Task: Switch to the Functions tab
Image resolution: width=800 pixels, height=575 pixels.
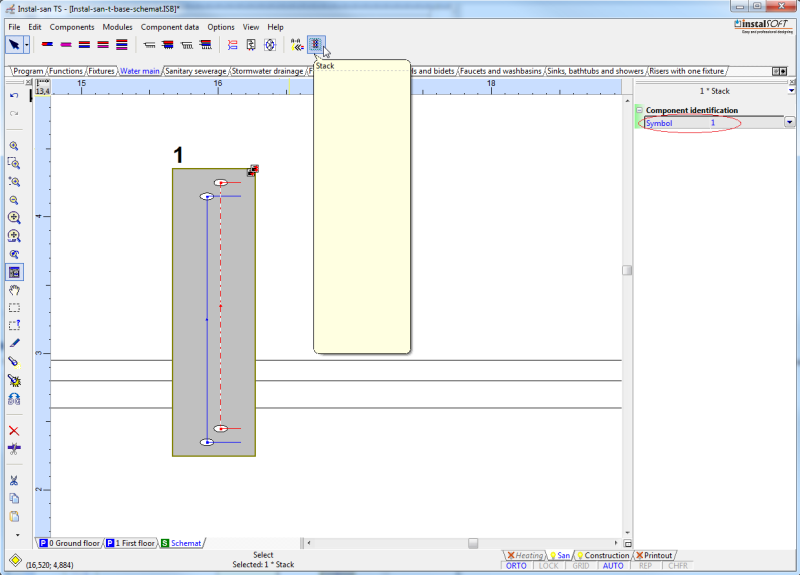Action: point(66,71)
